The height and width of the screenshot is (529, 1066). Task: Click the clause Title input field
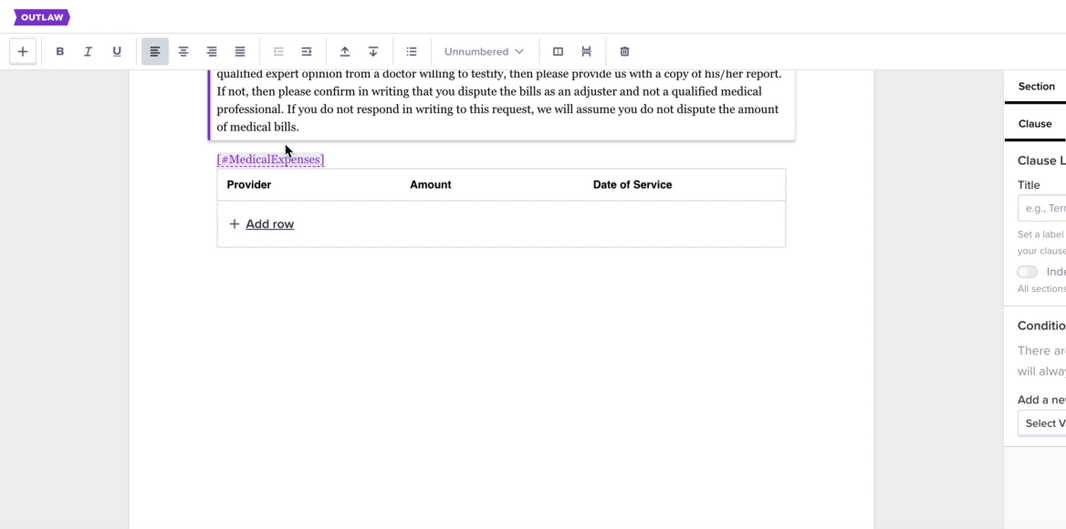point(1042,208)
